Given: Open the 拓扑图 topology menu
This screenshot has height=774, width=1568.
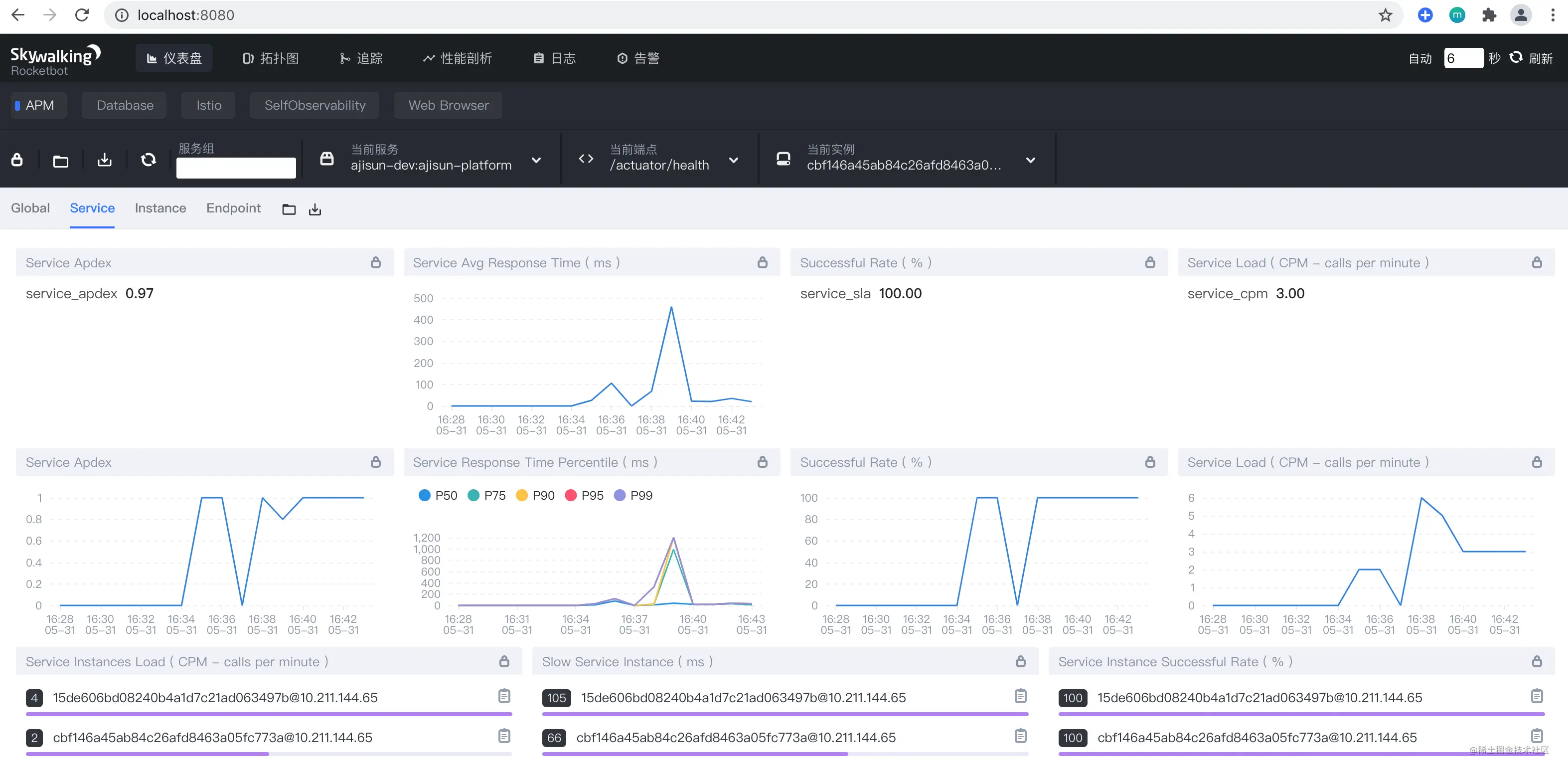Looking at the screenshot, I should (x=271, y=58).
